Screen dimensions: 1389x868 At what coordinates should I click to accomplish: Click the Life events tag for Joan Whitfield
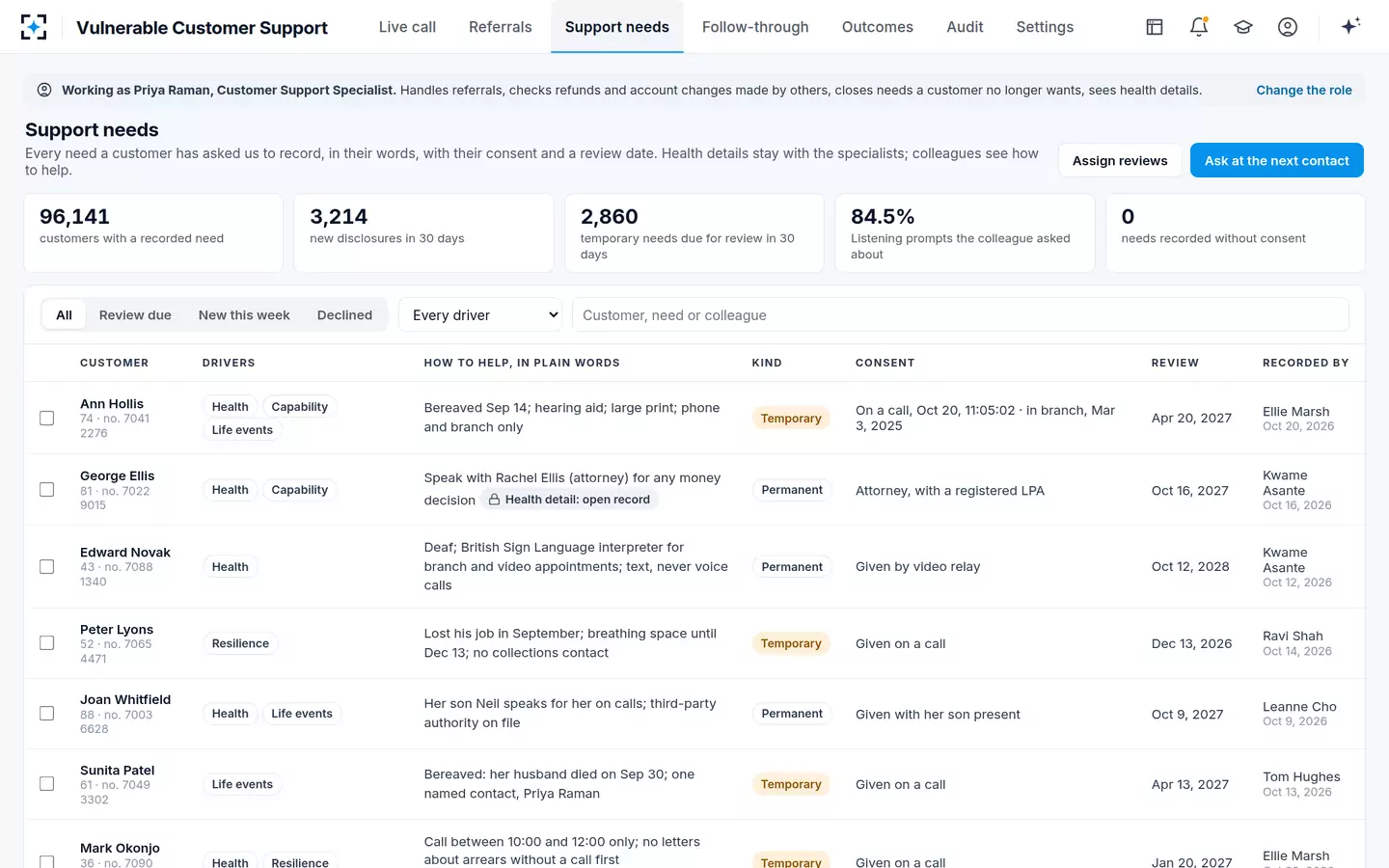tap(302, 714)
